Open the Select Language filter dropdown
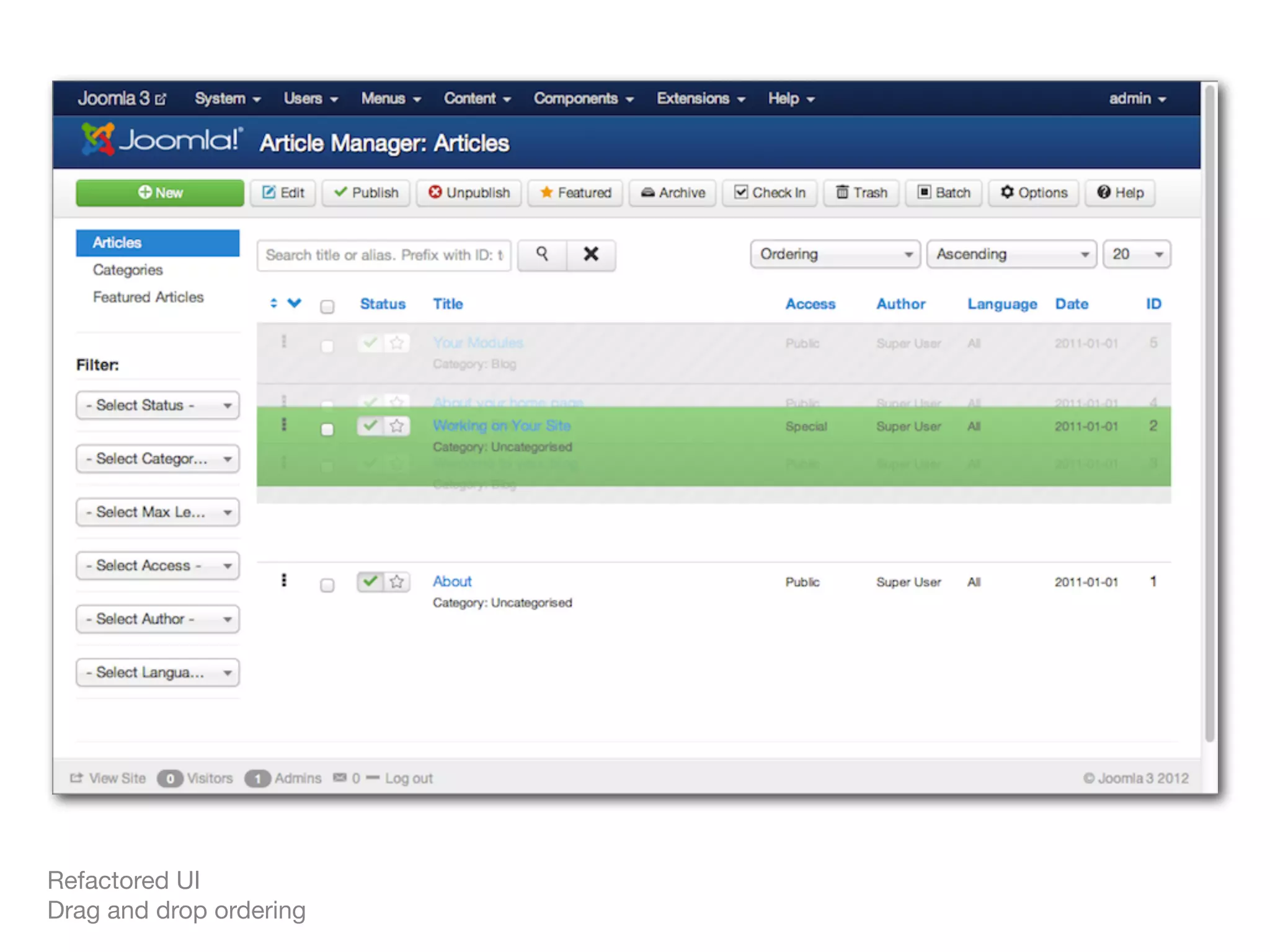Image resolution: width=1270 pixels, height=952 pixels. click(x=158, y=672)
